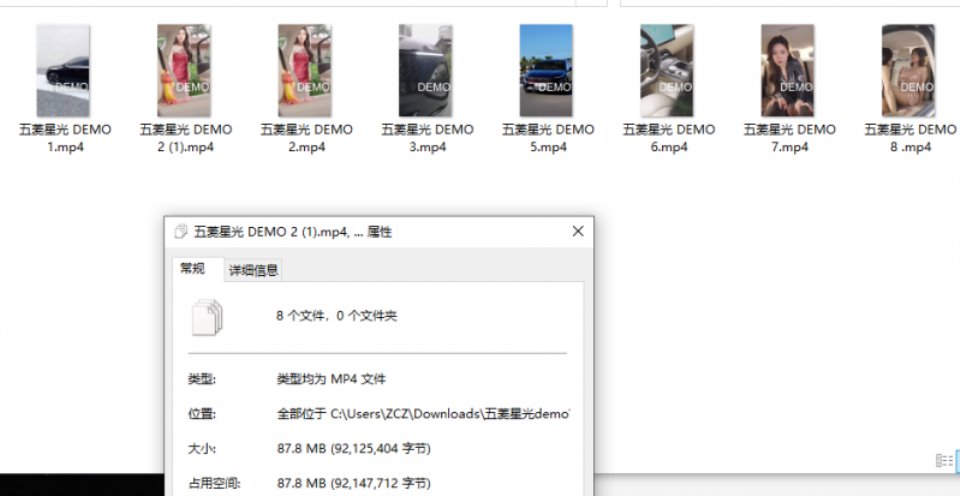Image resolution: width=960 pixels, height=496 pixels.
Task: Click the file name 五菱星光 DEMO 2 (1).mp4
Action: (186, 138)
